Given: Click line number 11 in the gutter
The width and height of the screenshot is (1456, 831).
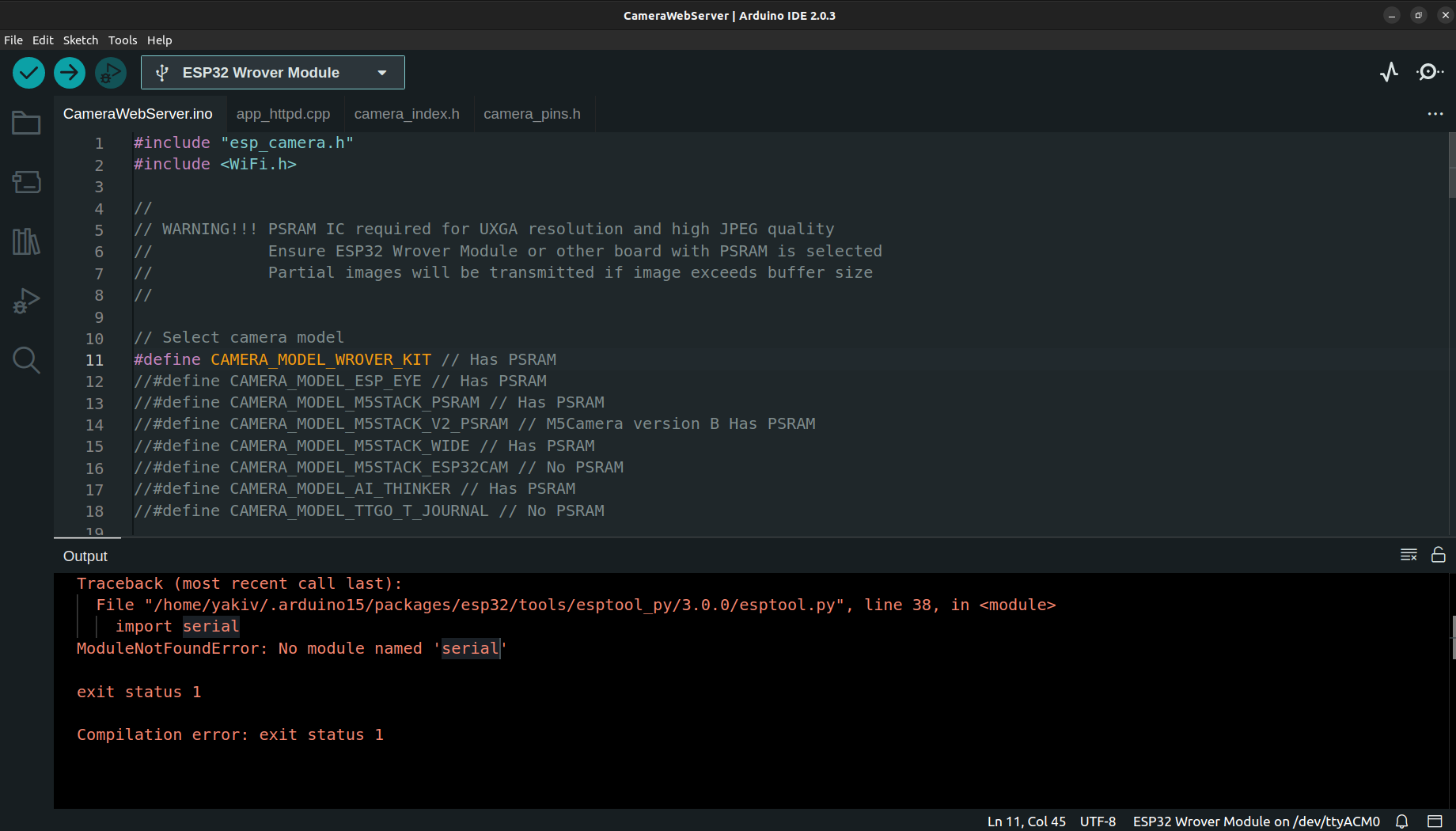Looking at the screenshot, I should point(94,360).
